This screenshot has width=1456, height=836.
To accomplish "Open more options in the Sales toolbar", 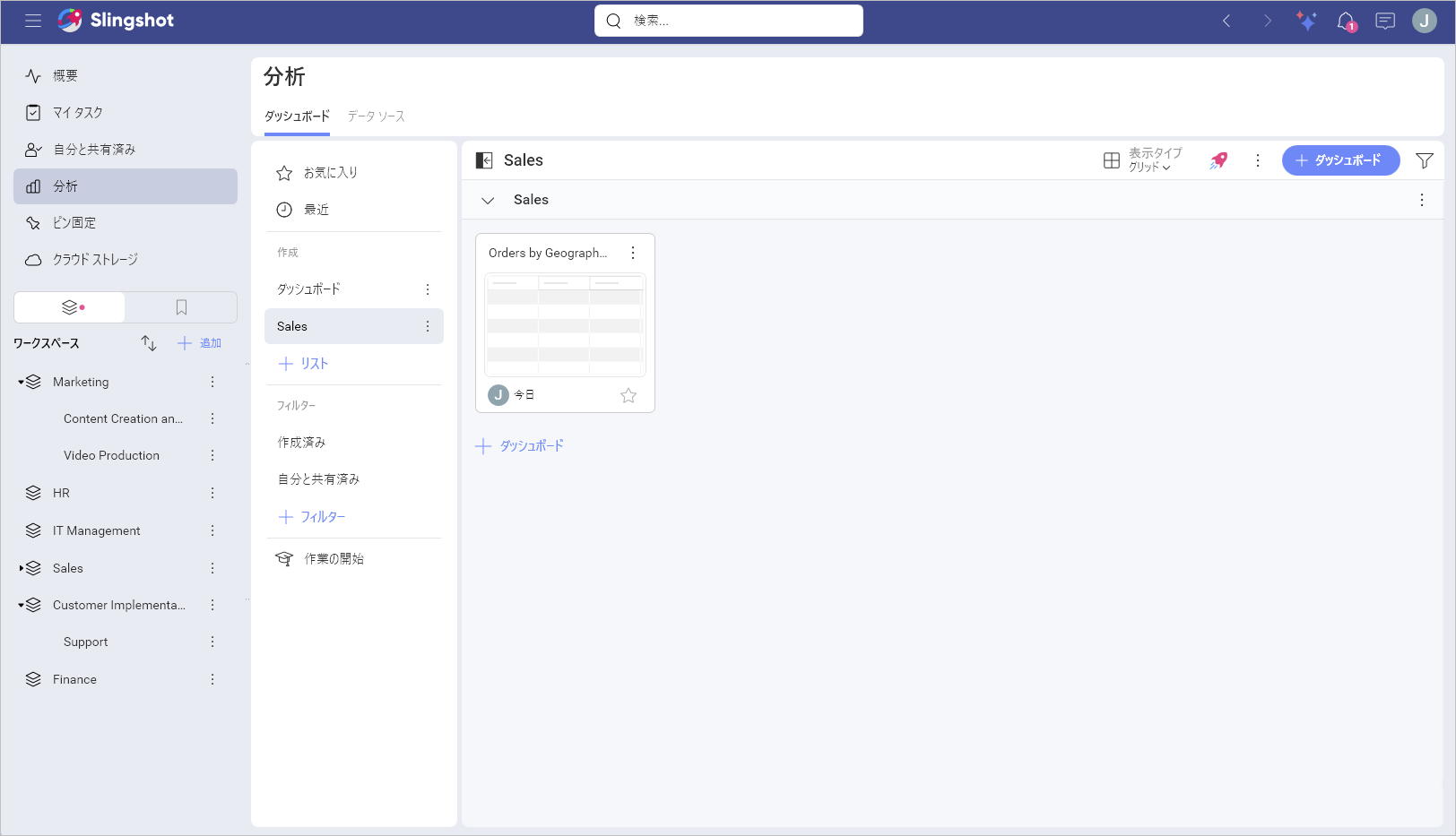I will (1258, 160).
